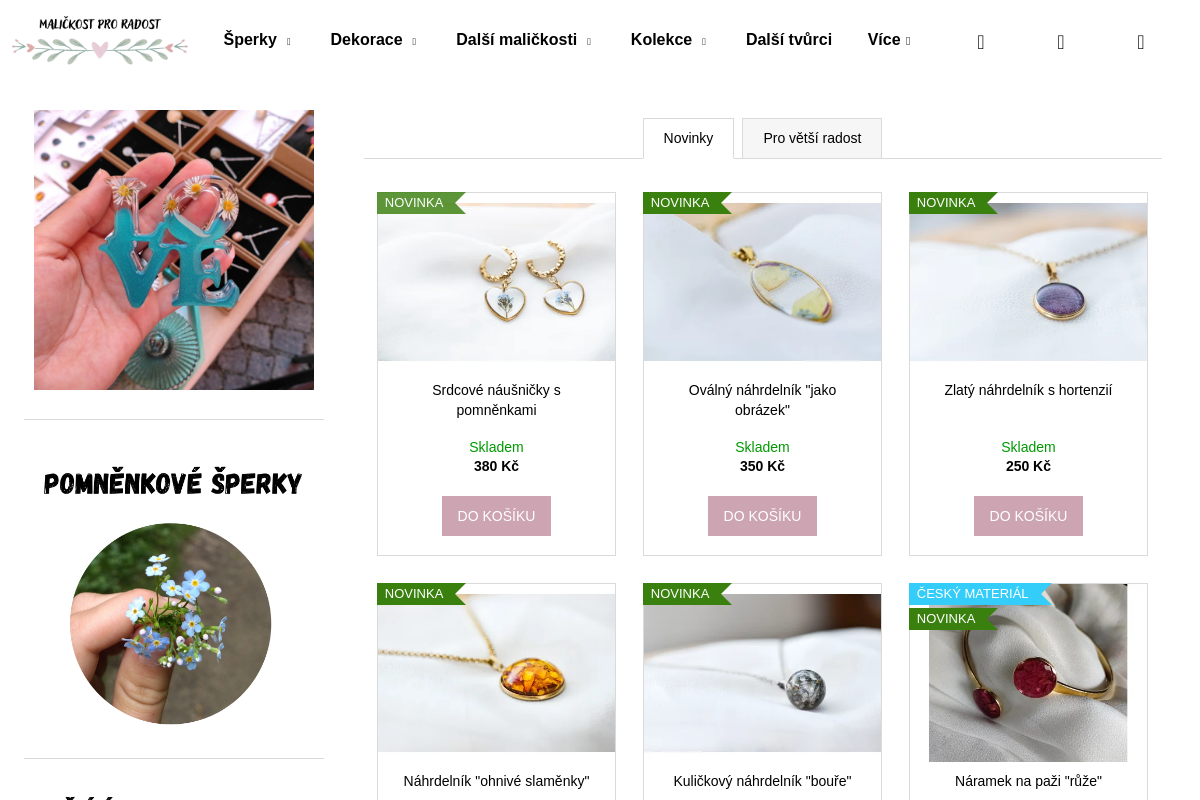The image size is (1200, 800).
Task: Open the forget-me-not flowers circular image
Action: (x=171, y=624)
